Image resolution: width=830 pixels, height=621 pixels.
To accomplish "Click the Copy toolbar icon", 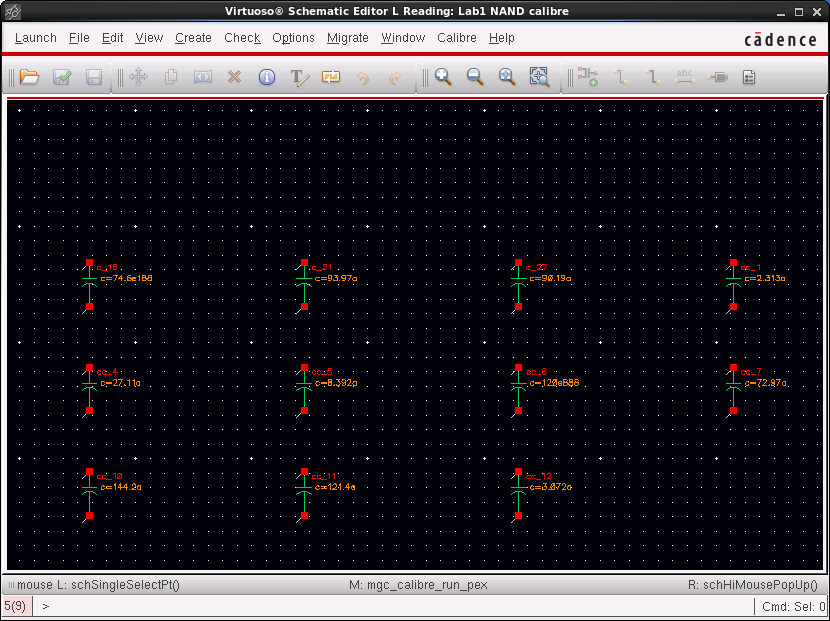I will (x=170, y=77).
